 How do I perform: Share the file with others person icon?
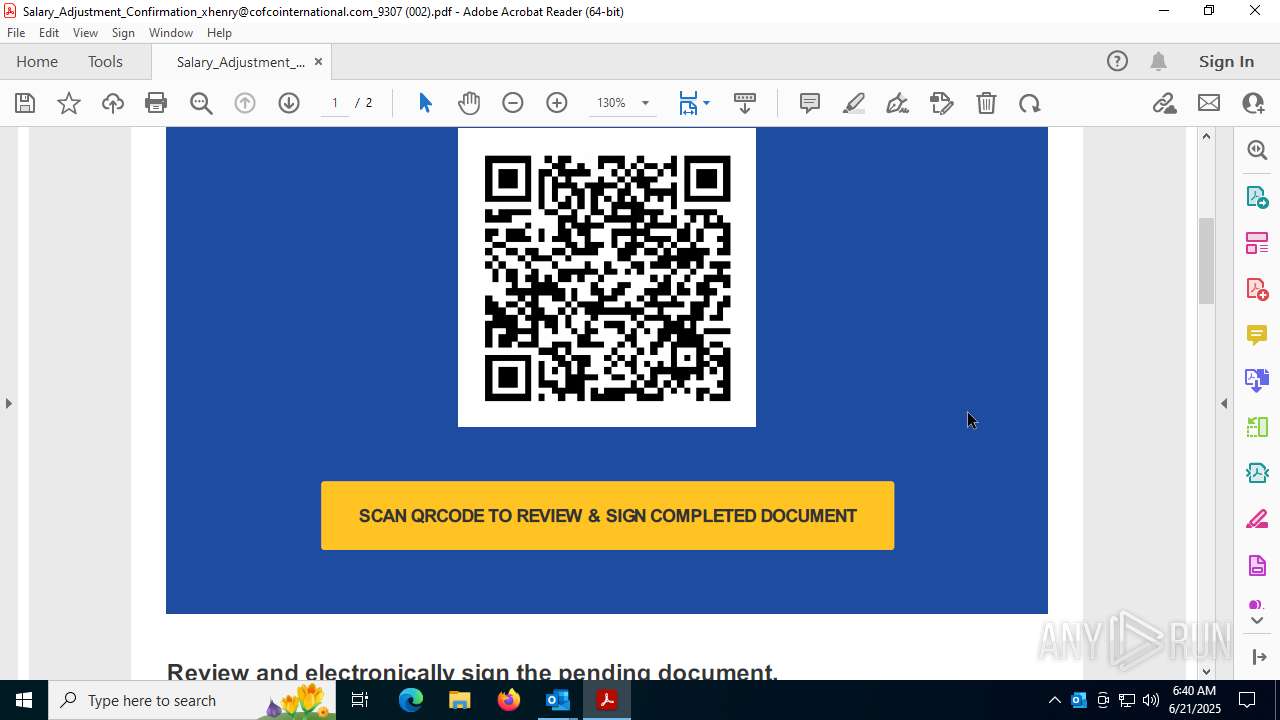coord(1253,103)
